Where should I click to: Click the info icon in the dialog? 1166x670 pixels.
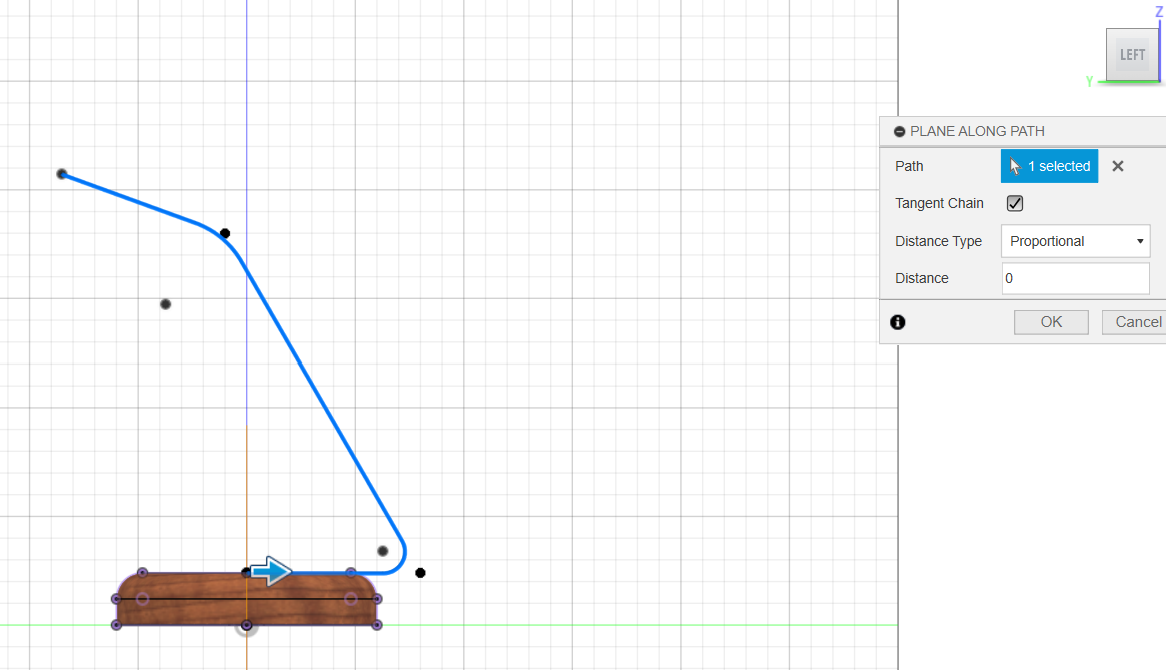pyautogui.click(x=898, y=322)
